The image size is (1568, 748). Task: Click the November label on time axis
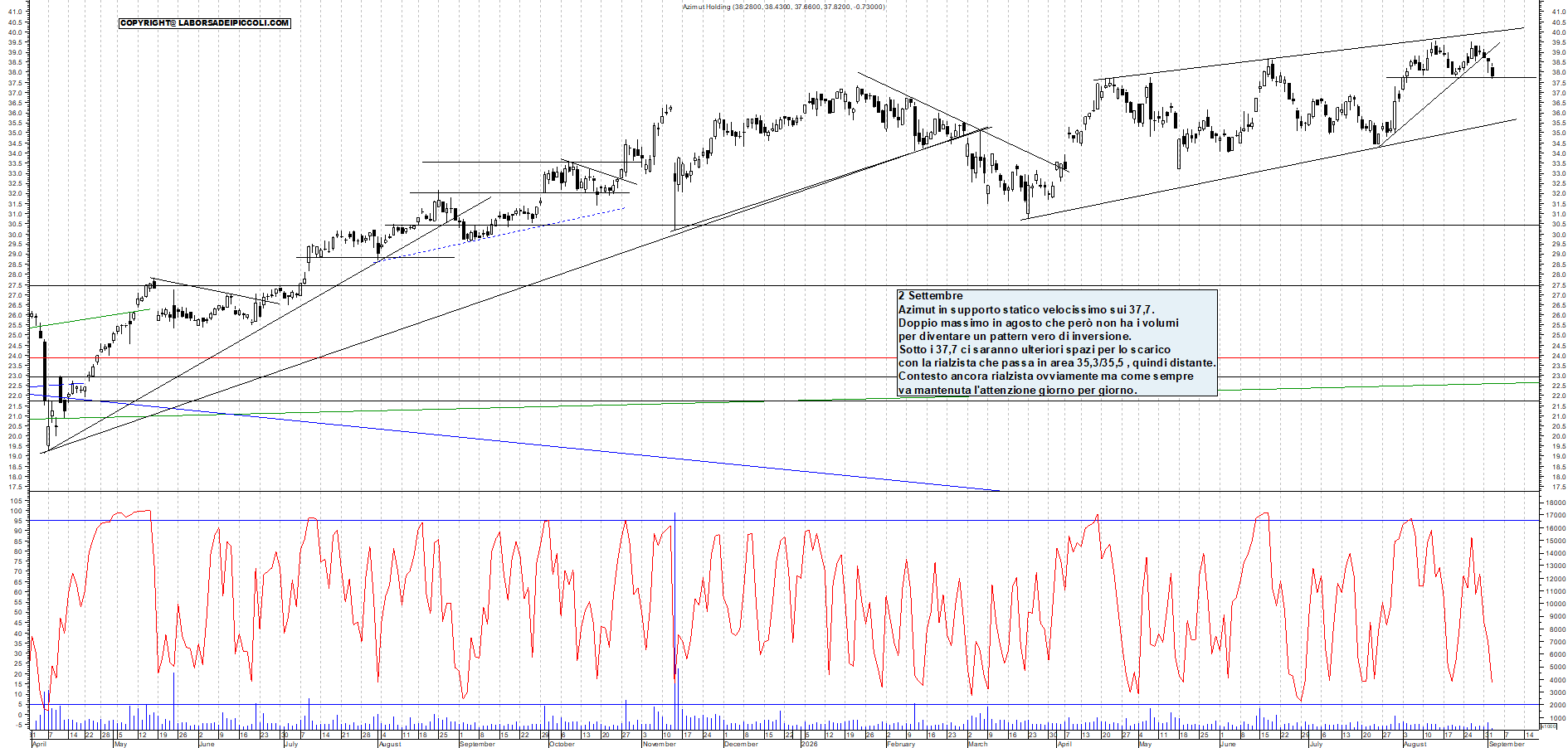coord(660,744)
